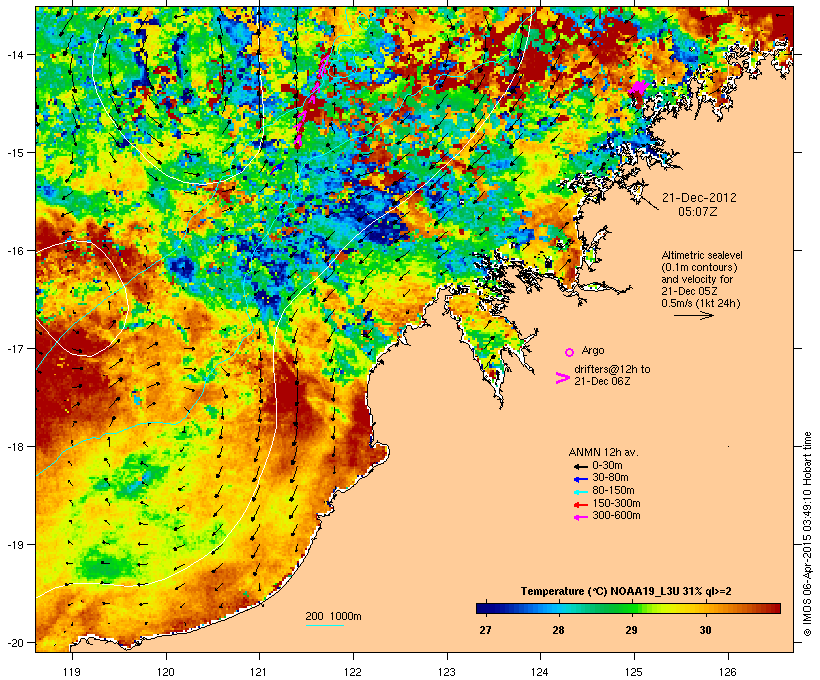
Task: Click the '-16' latitude axis label
Action: click(14, 251)
